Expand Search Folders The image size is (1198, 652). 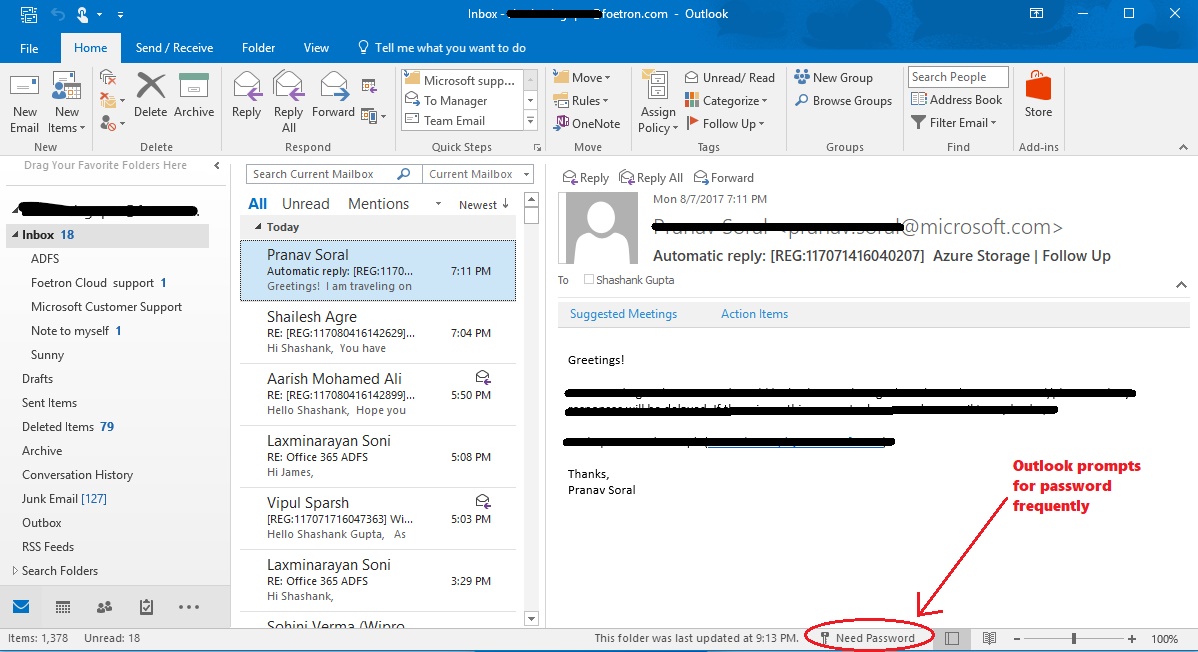coord(15,570)
